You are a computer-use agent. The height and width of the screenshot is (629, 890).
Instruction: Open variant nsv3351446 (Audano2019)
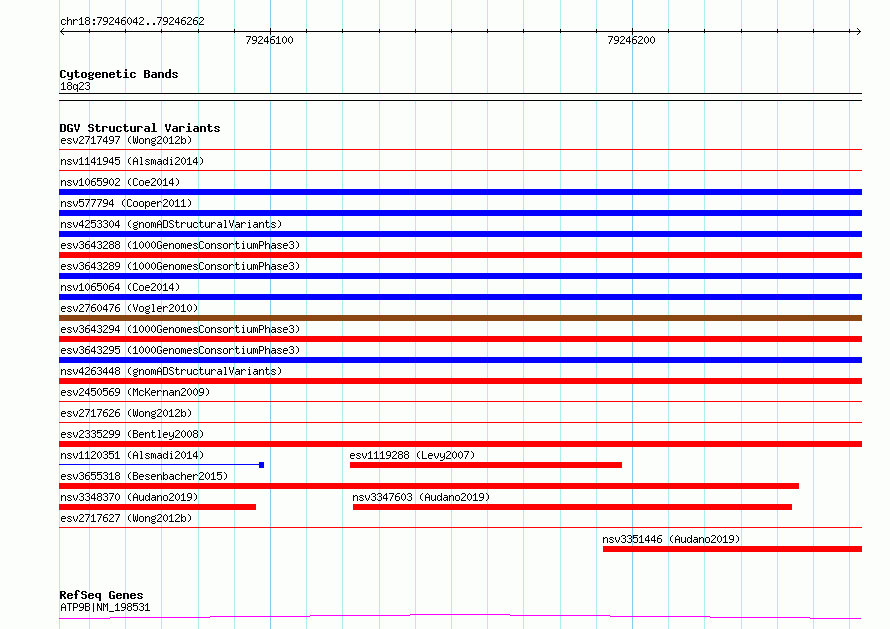tap(671, 539)
